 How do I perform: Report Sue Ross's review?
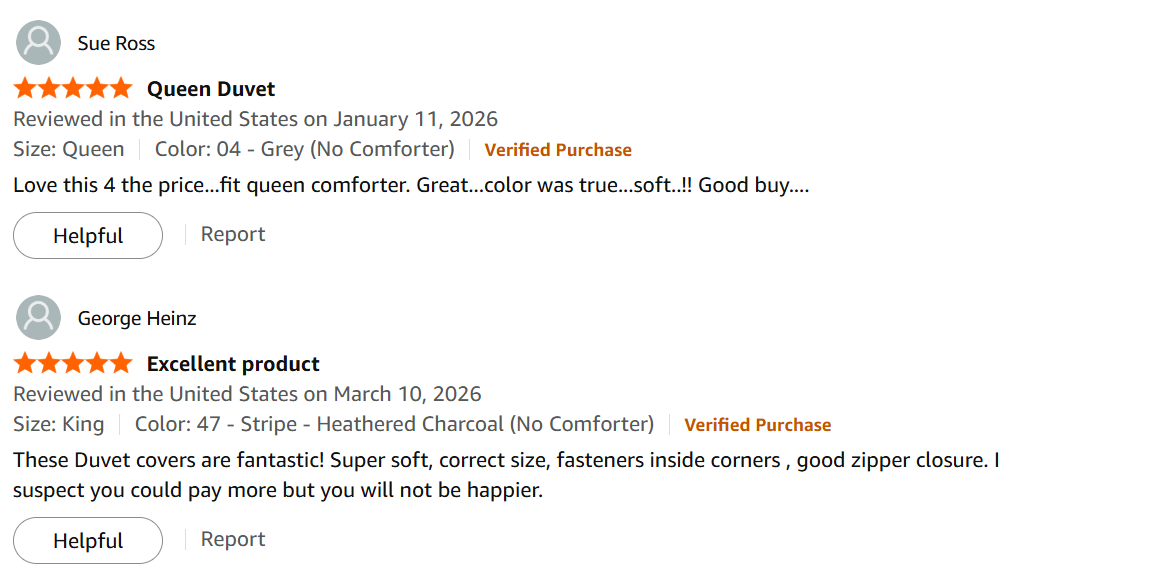tap(233, 235)
